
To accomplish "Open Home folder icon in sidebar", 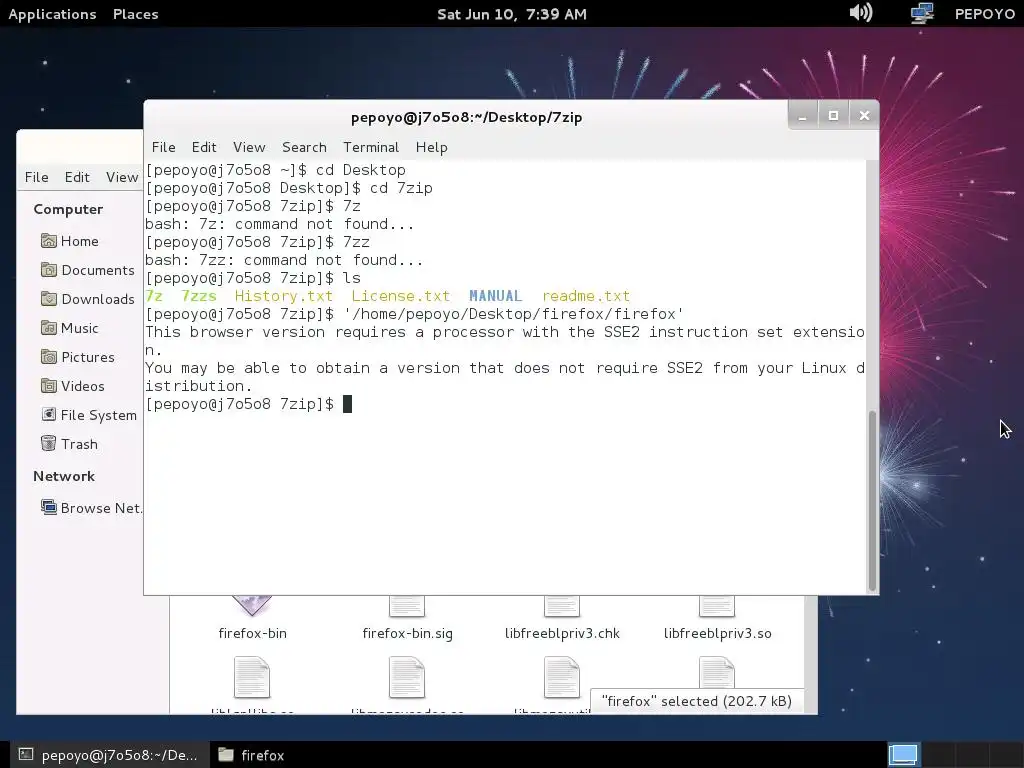I will pos(48,241).
